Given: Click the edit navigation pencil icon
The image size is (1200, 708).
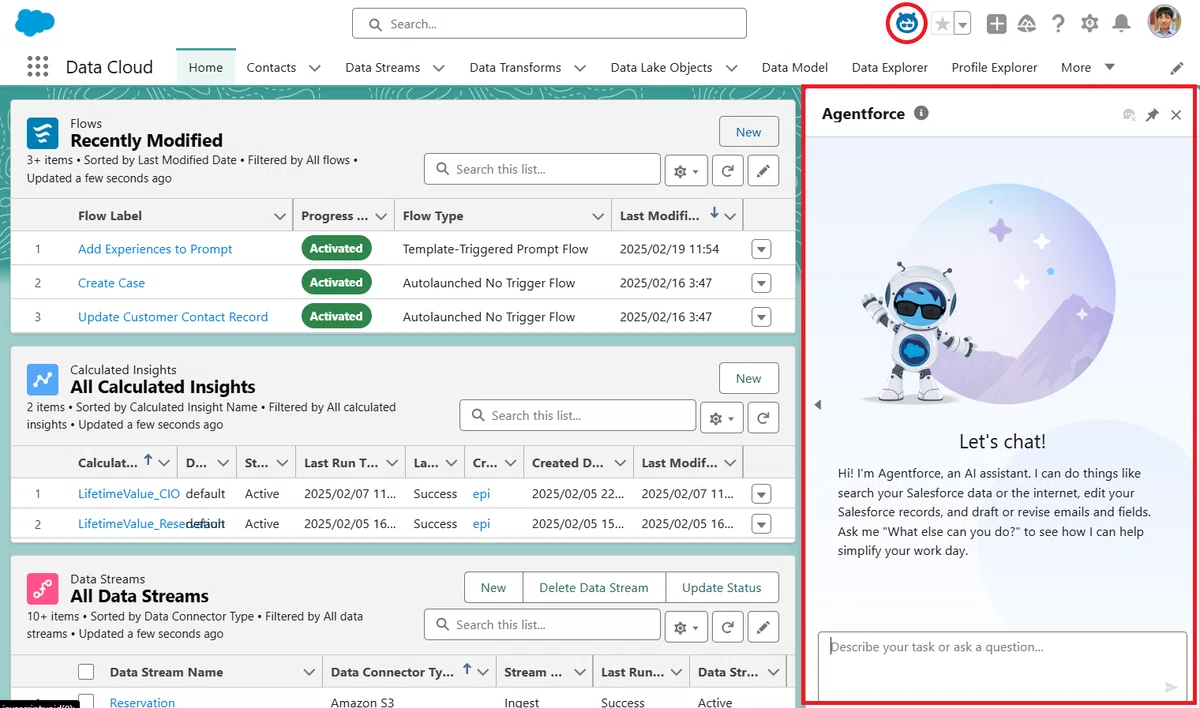Looking at the screenshot, I should 1177,68.
